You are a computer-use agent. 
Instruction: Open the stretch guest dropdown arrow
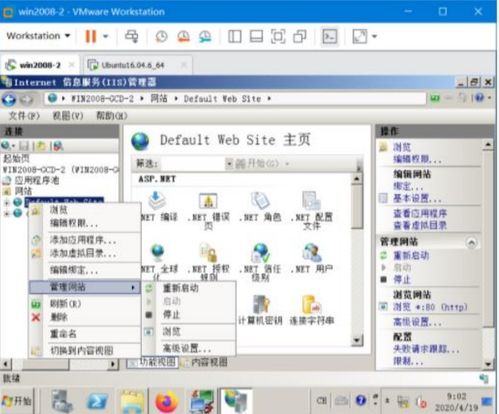click(375, 36)
